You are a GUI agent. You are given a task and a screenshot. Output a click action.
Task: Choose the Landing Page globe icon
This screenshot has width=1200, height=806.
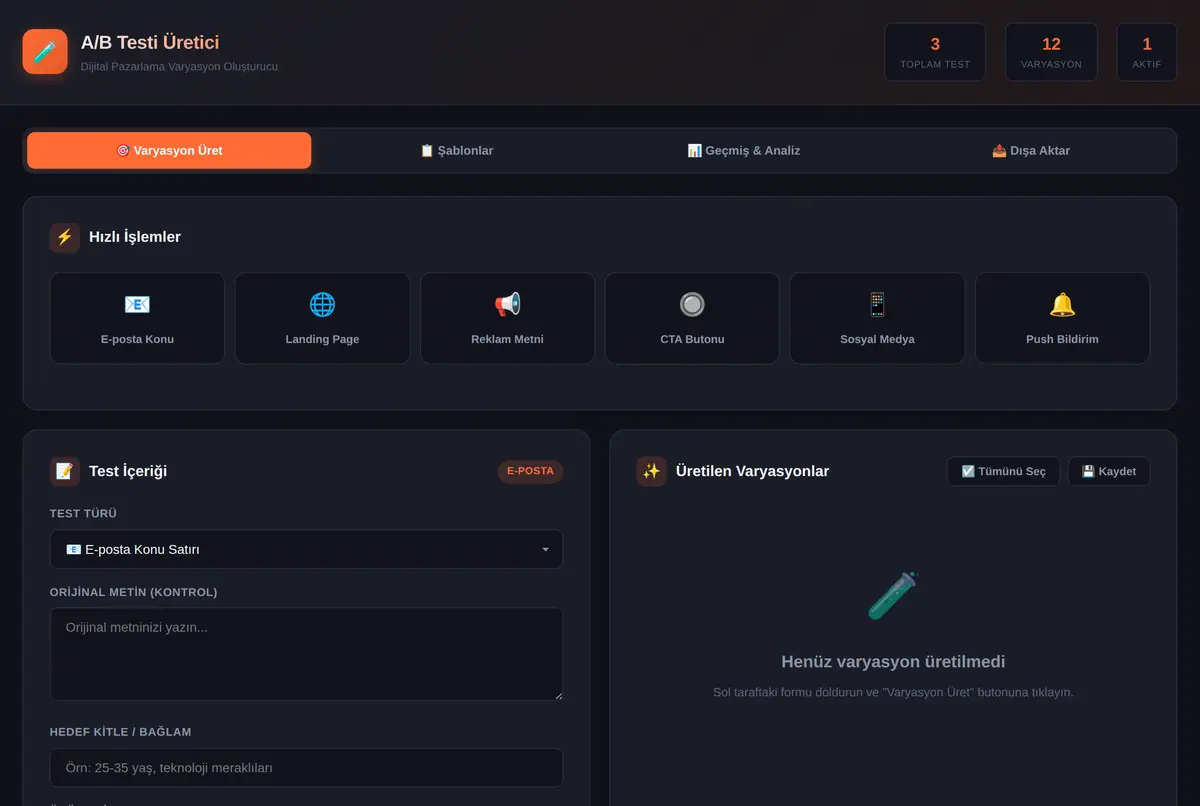(x=322, y=305)
